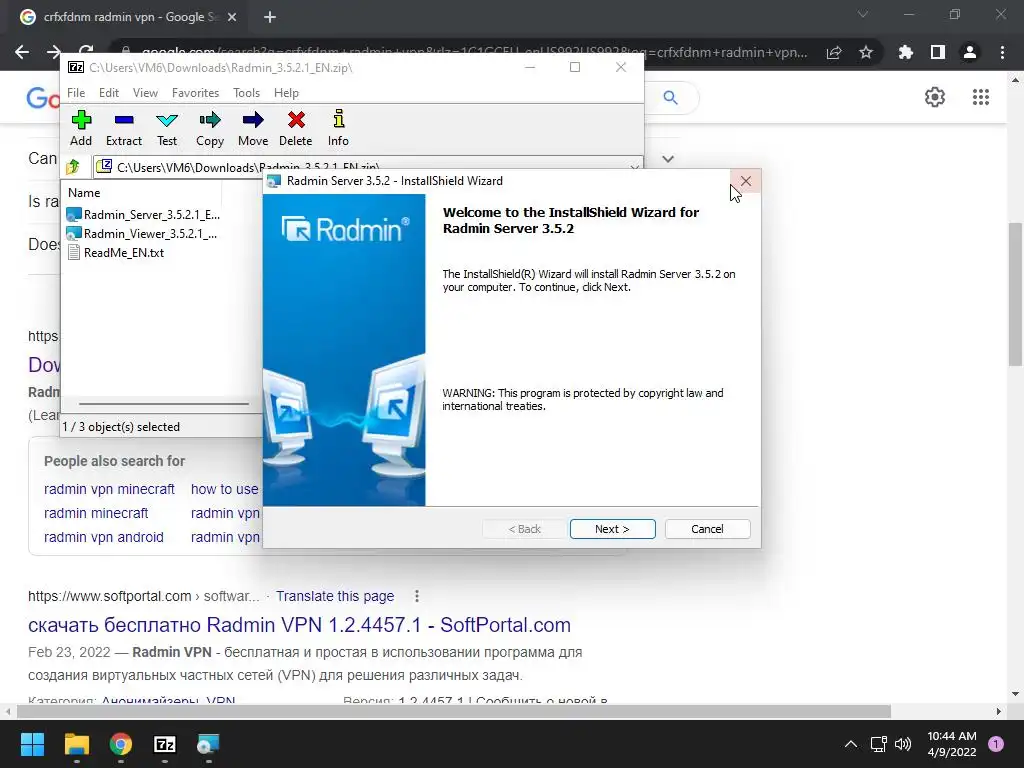
Task: Click Cancel in the Radmin installer
Action: pyautogui.click(x=707, y=529)
